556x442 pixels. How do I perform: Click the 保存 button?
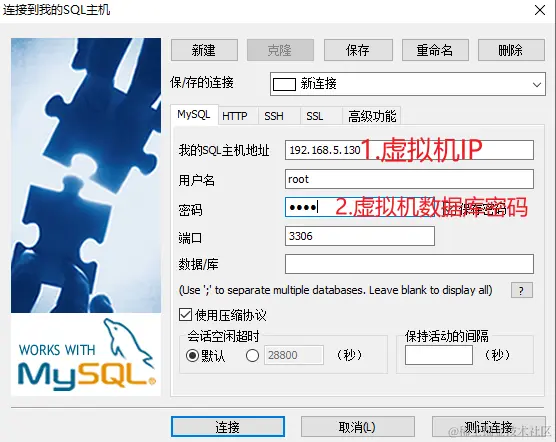(x=358, y=50)
